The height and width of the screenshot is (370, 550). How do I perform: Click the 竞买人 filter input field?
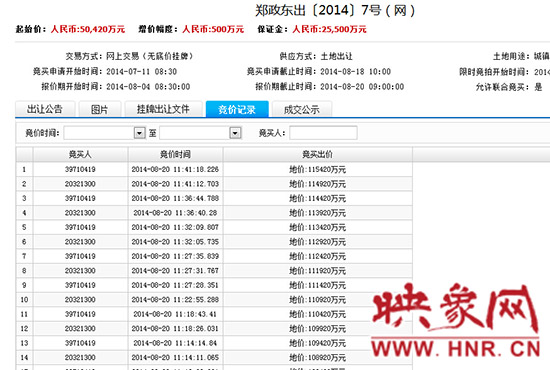323,133
